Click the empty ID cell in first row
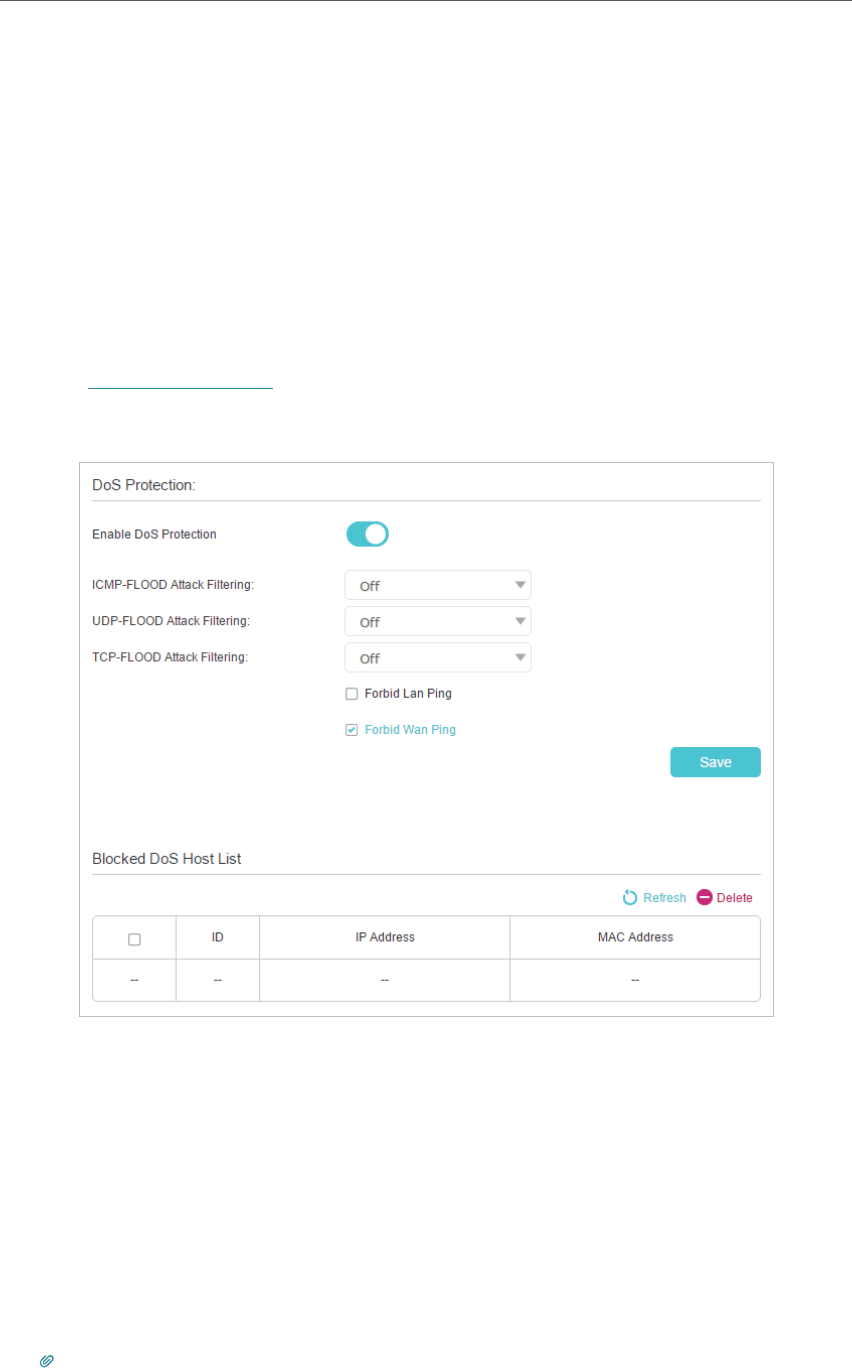 point(217,981)
